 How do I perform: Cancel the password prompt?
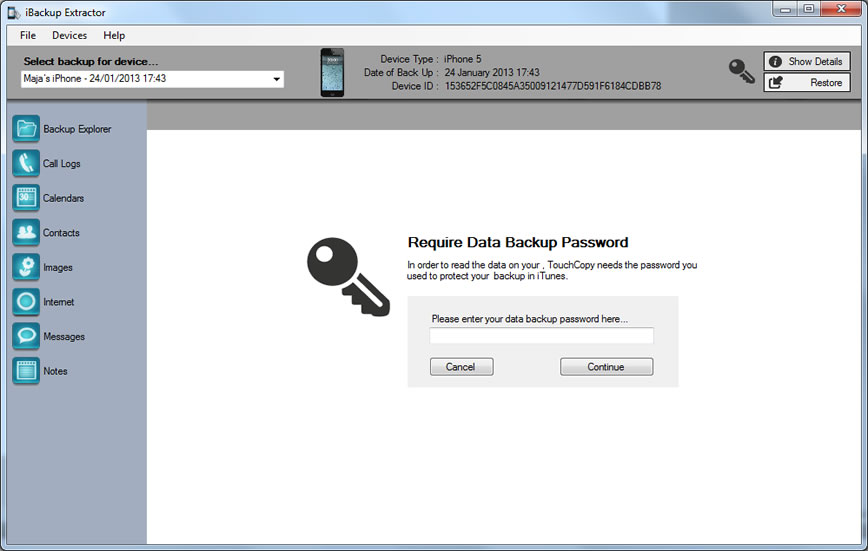coord(461,367)
